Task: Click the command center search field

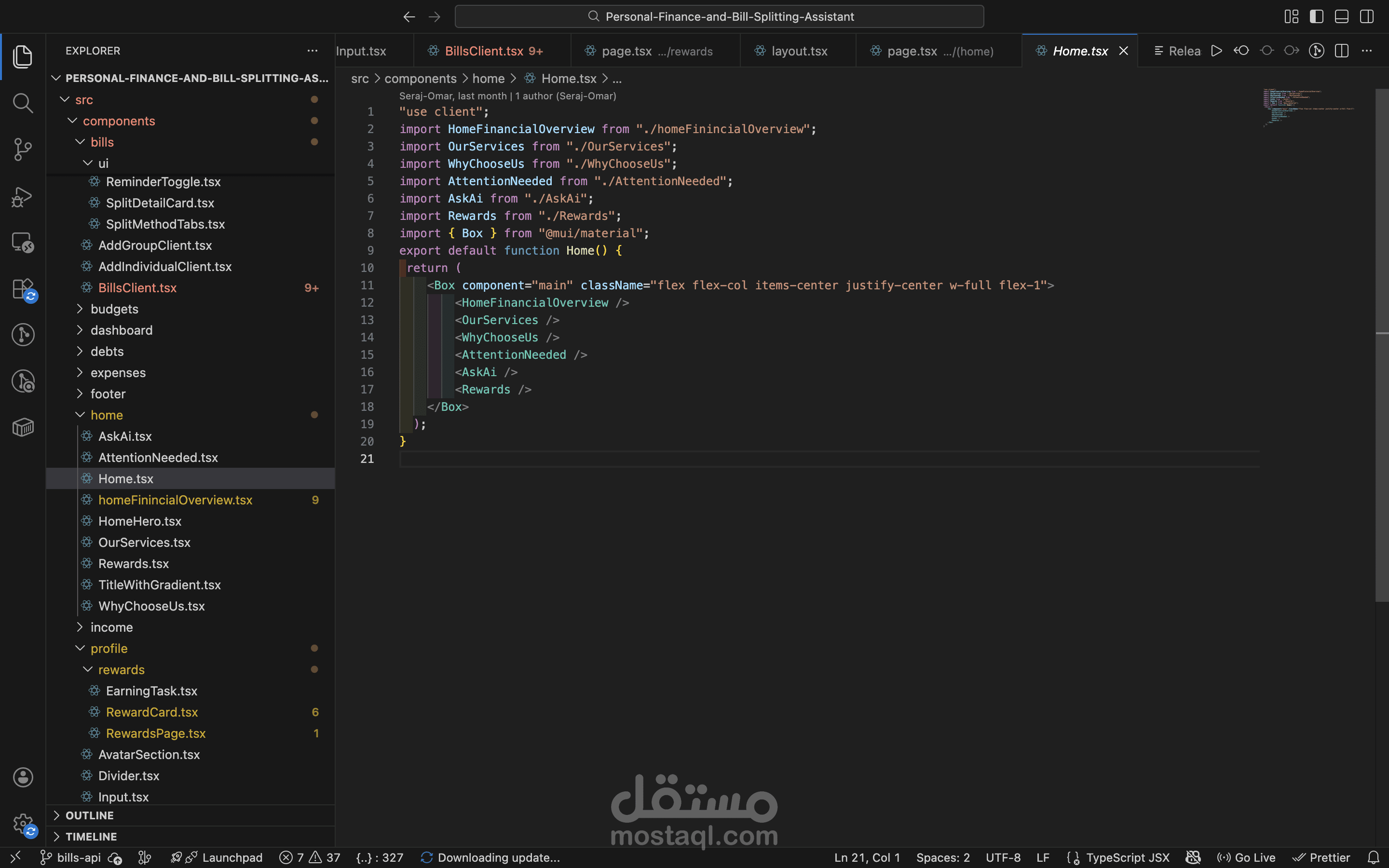Action: (719, 17)
